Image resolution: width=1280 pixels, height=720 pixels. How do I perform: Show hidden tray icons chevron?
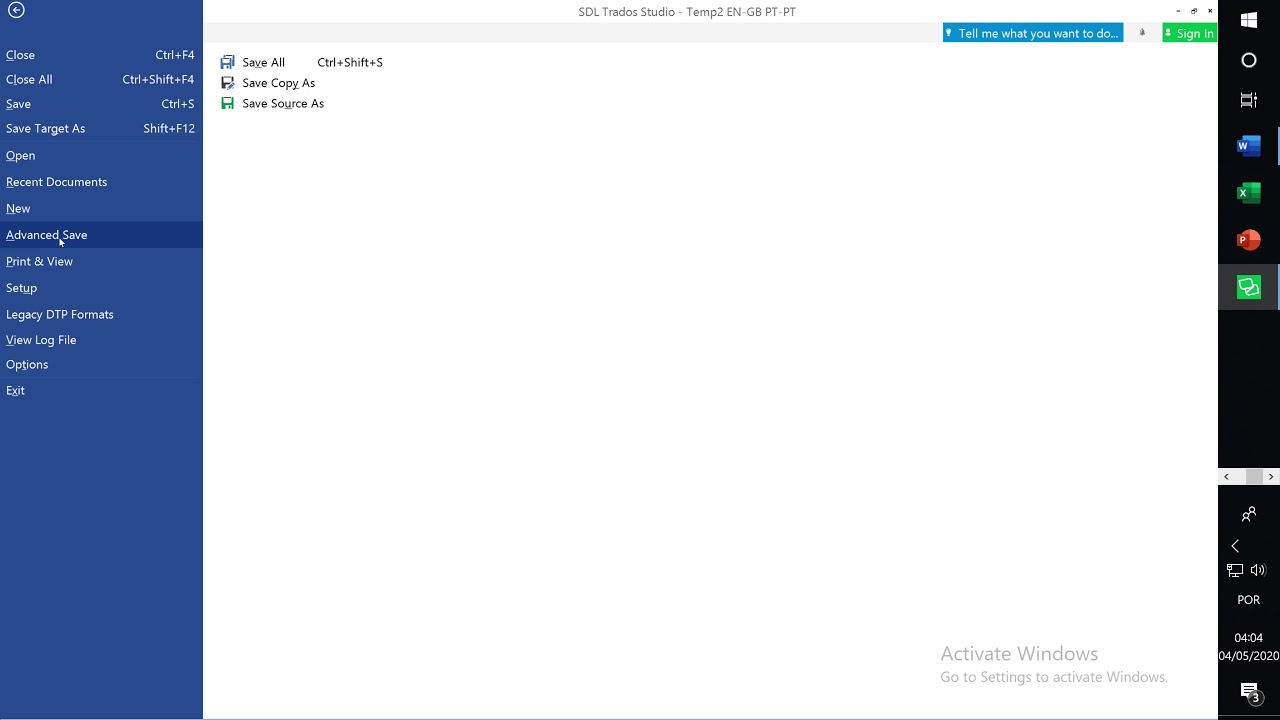pyautogui.click(x=1235, y=546)
